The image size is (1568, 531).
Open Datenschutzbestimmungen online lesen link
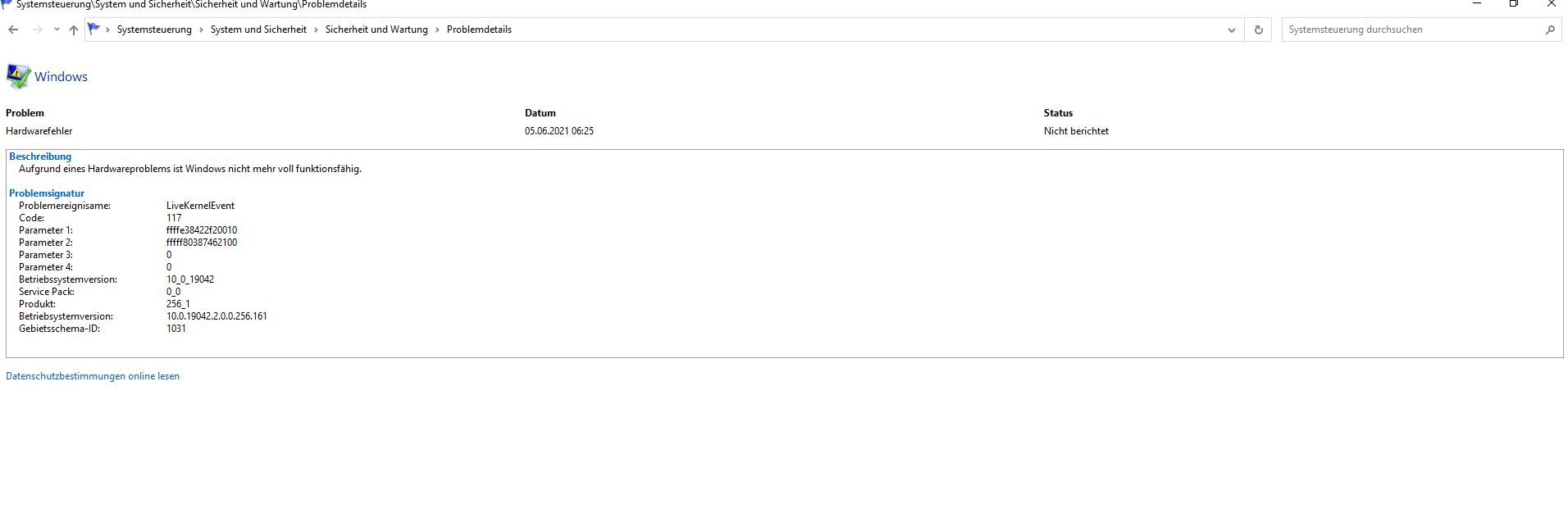tap(93, 376)
